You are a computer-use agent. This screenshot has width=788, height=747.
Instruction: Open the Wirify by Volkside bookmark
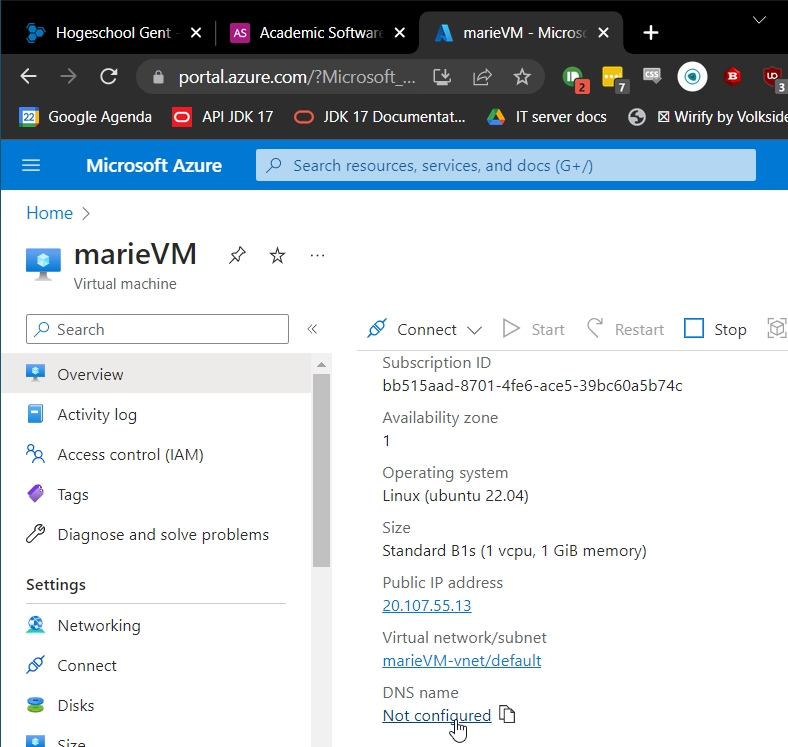(x=707, y=117)
